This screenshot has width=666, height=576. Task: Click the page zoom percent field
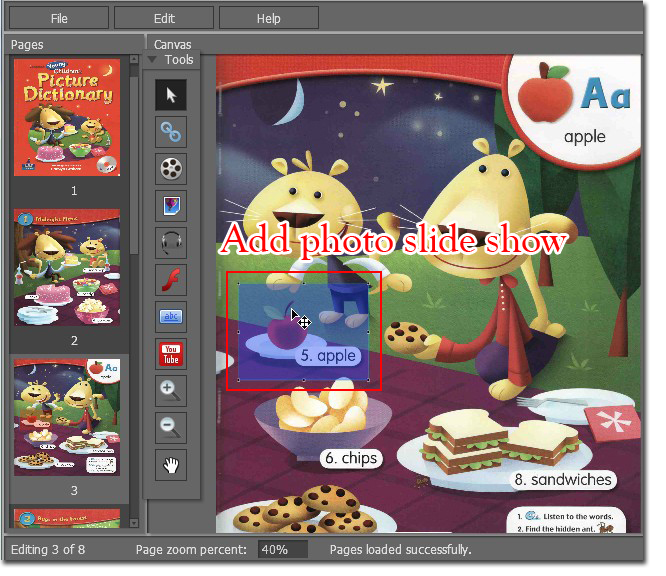pos(282,550)
